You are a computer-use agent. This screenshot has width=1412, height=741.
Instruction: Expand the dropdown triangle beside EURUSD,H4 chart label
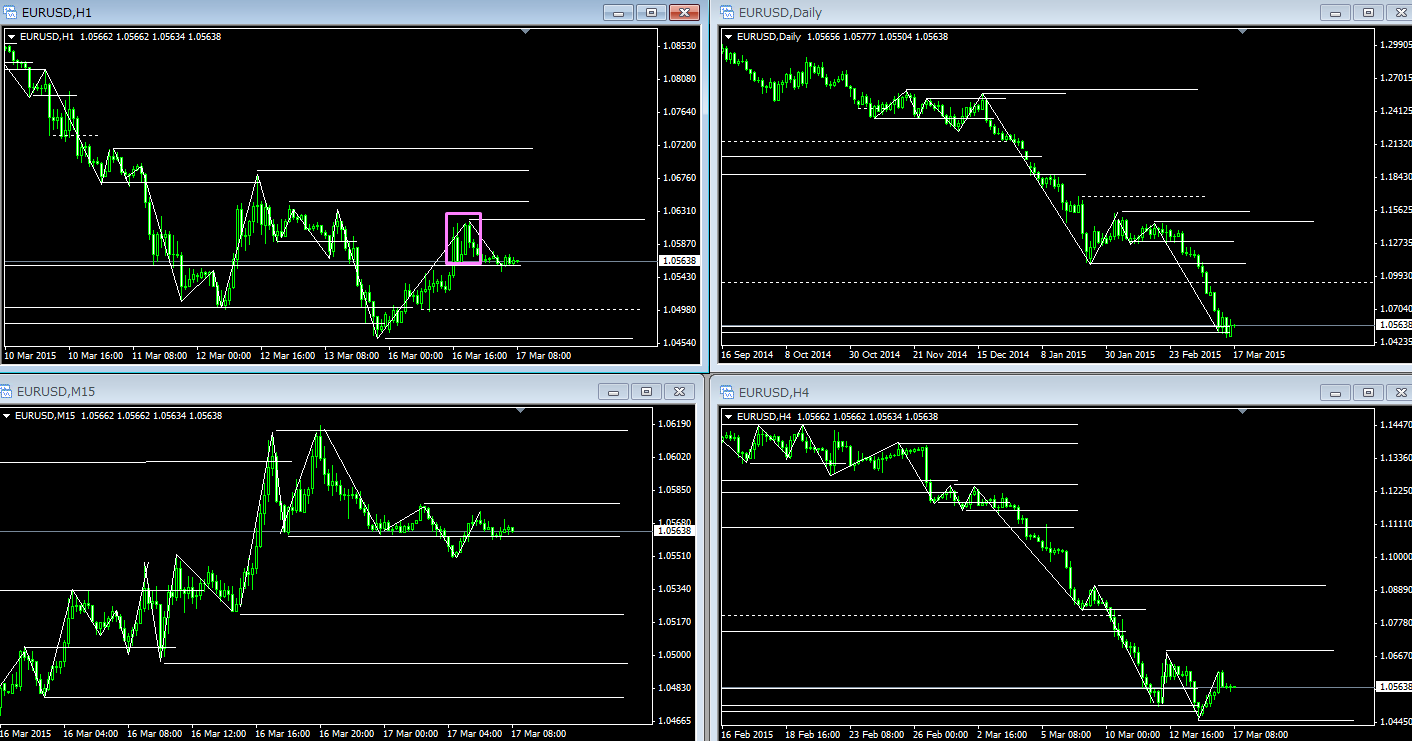tap(729, 416)
